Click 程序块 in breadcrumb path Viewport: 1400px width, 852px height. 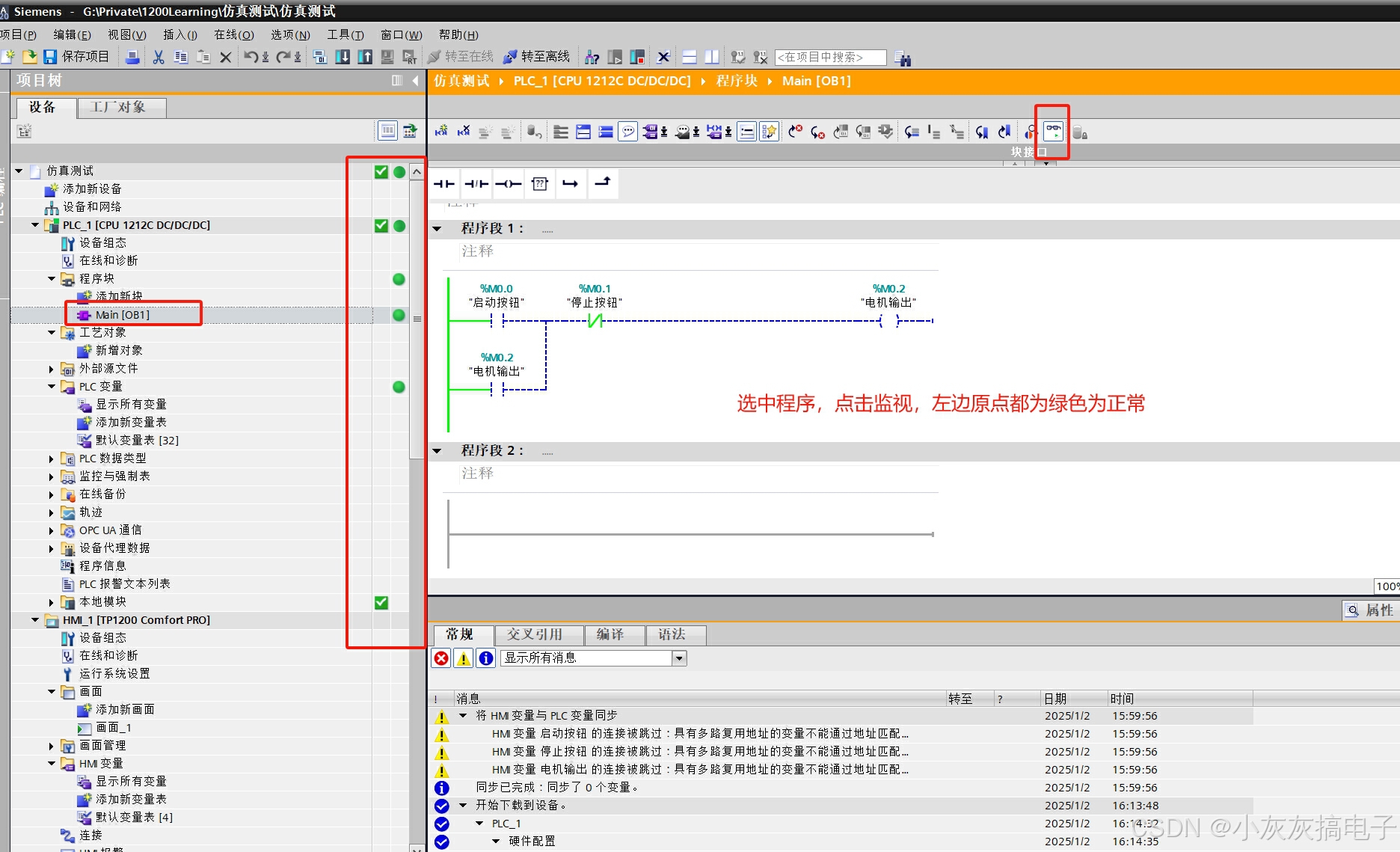pos(737,81)
